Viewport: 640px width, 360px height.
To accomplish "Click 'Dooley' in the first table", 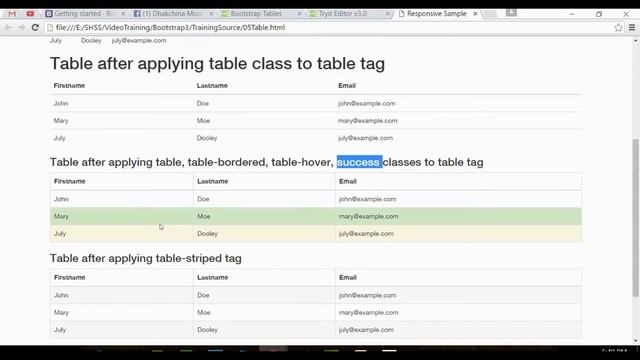I will pos(207,138).
